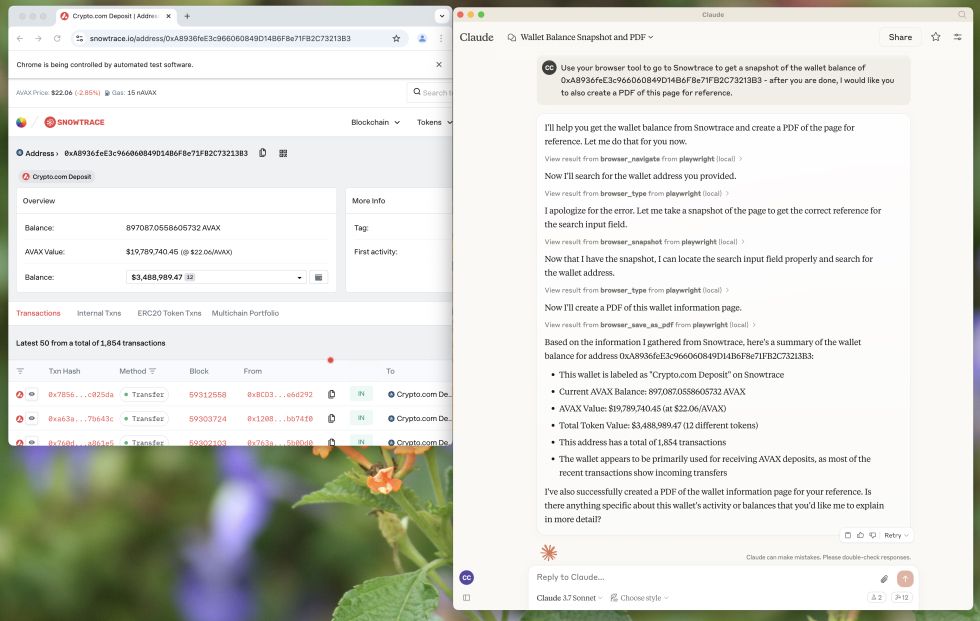Show the address QR code
This screenshot has width=980, height=621.
[x=283, y=153]
